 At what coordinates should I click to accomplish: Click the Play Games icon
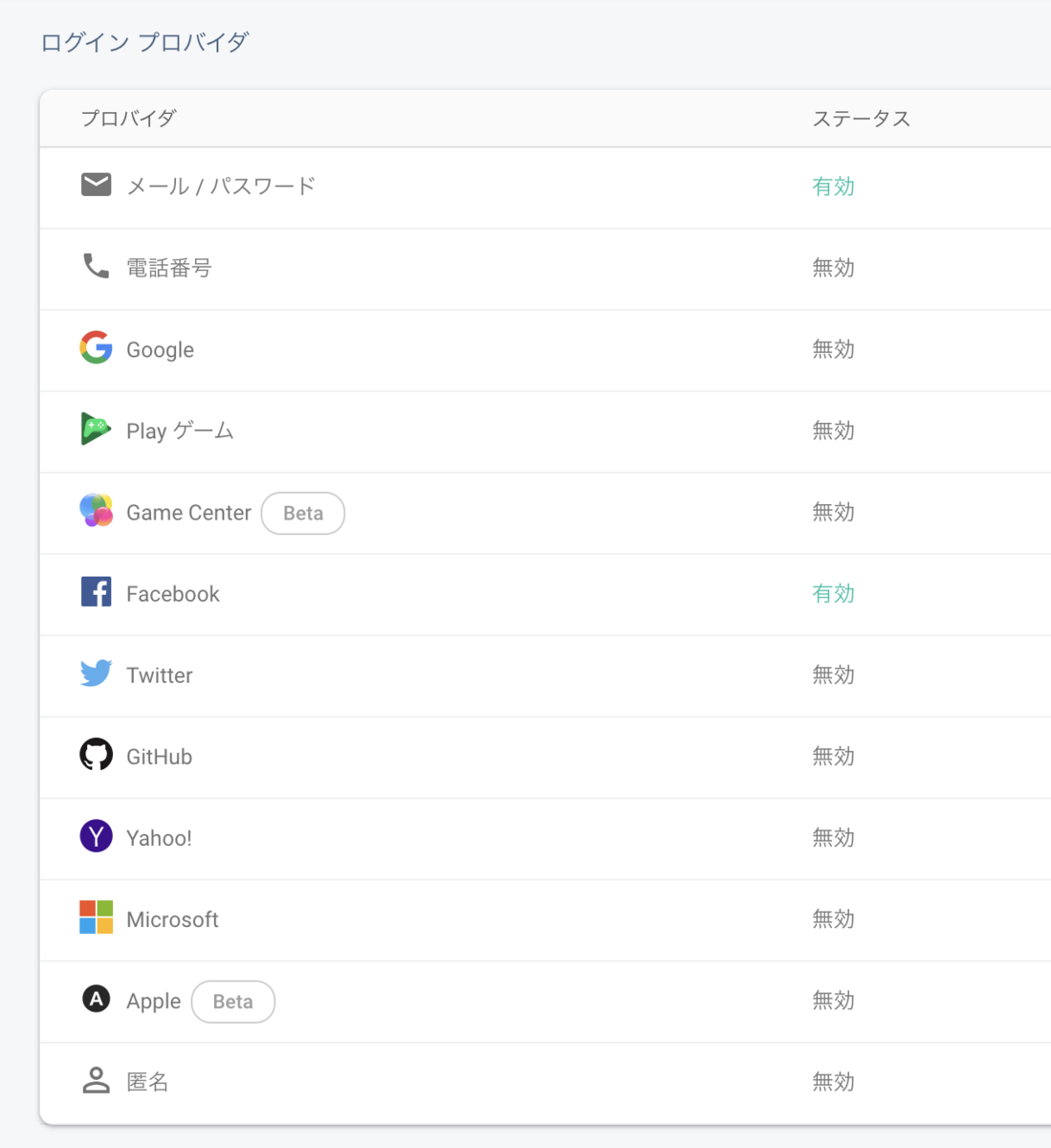click(96, 430)
